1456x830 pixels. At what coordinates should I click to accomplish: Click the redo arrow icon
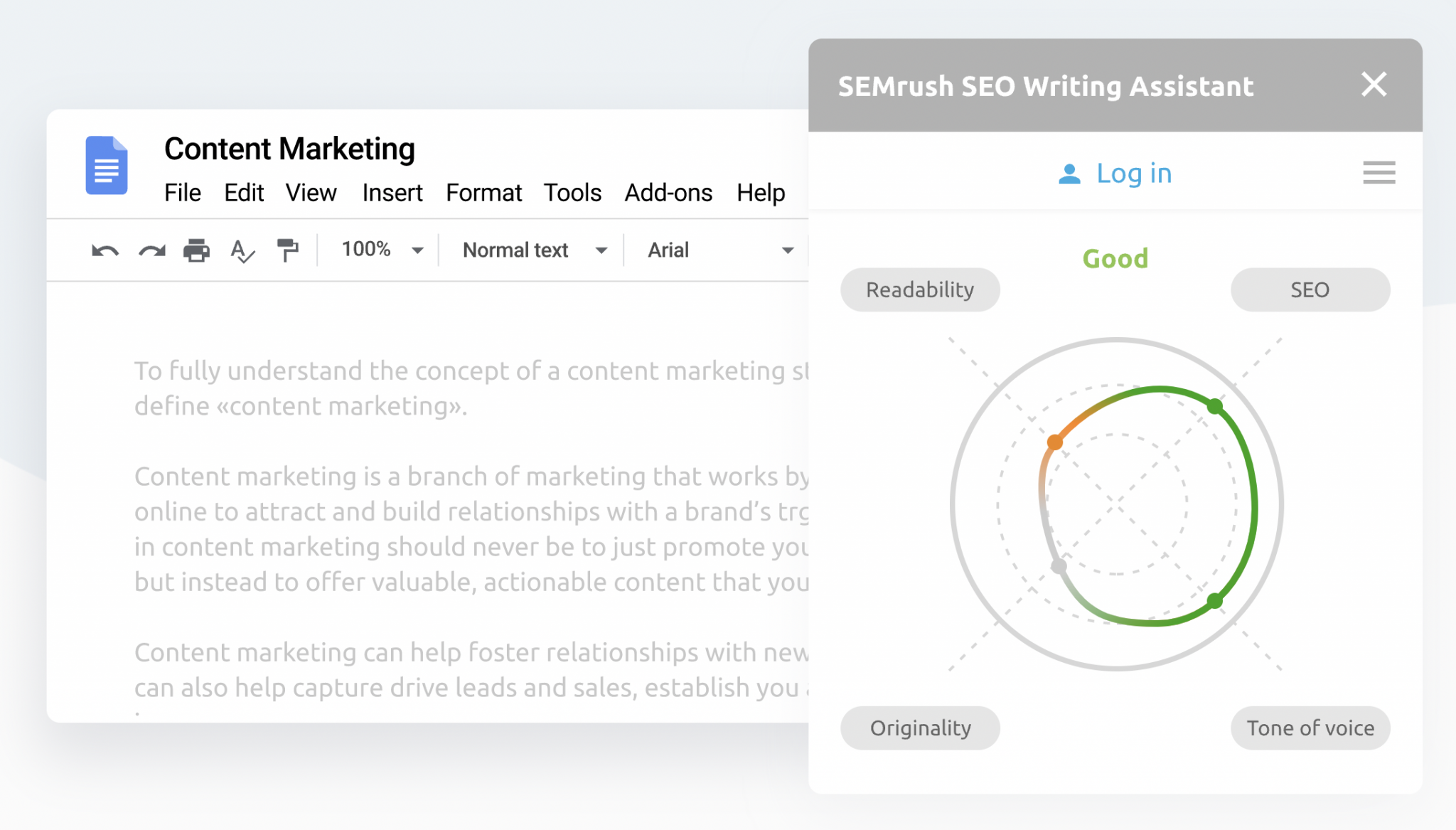coord(151,251)
